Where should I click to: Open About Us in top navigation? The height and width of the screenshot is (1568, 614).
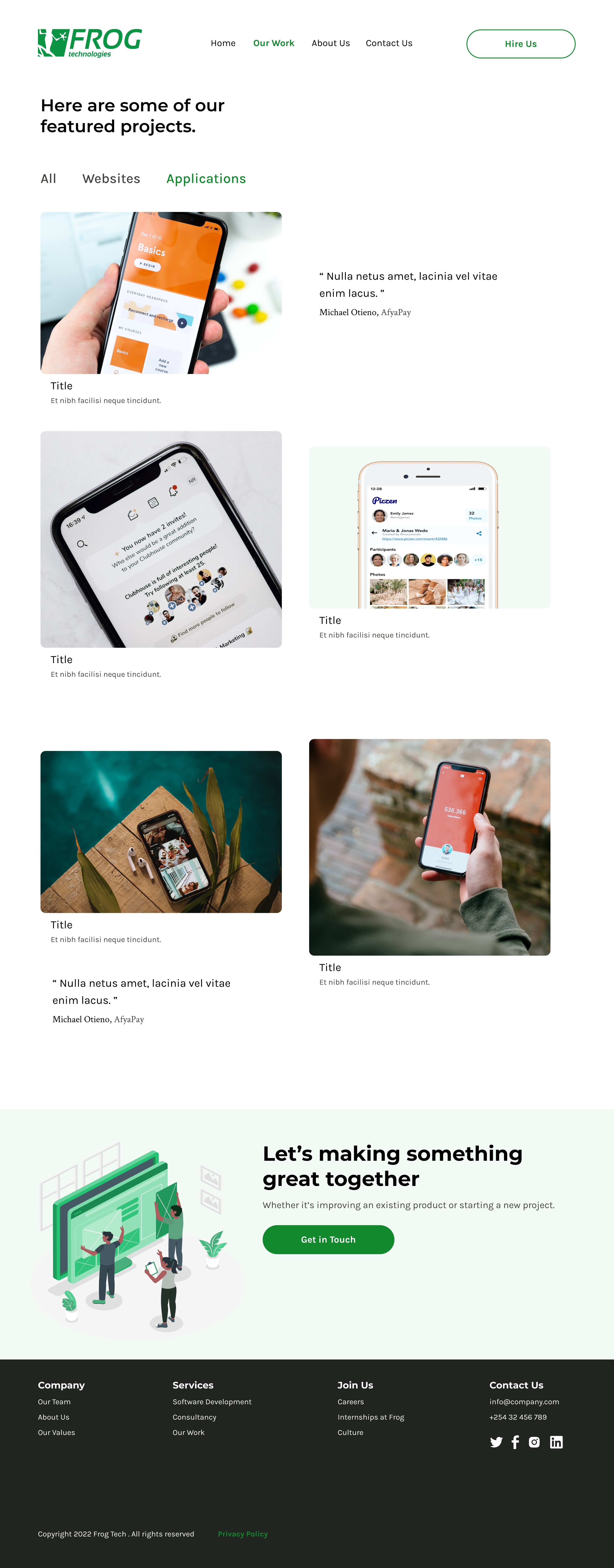pyautogui.click(x=330, y=43)
